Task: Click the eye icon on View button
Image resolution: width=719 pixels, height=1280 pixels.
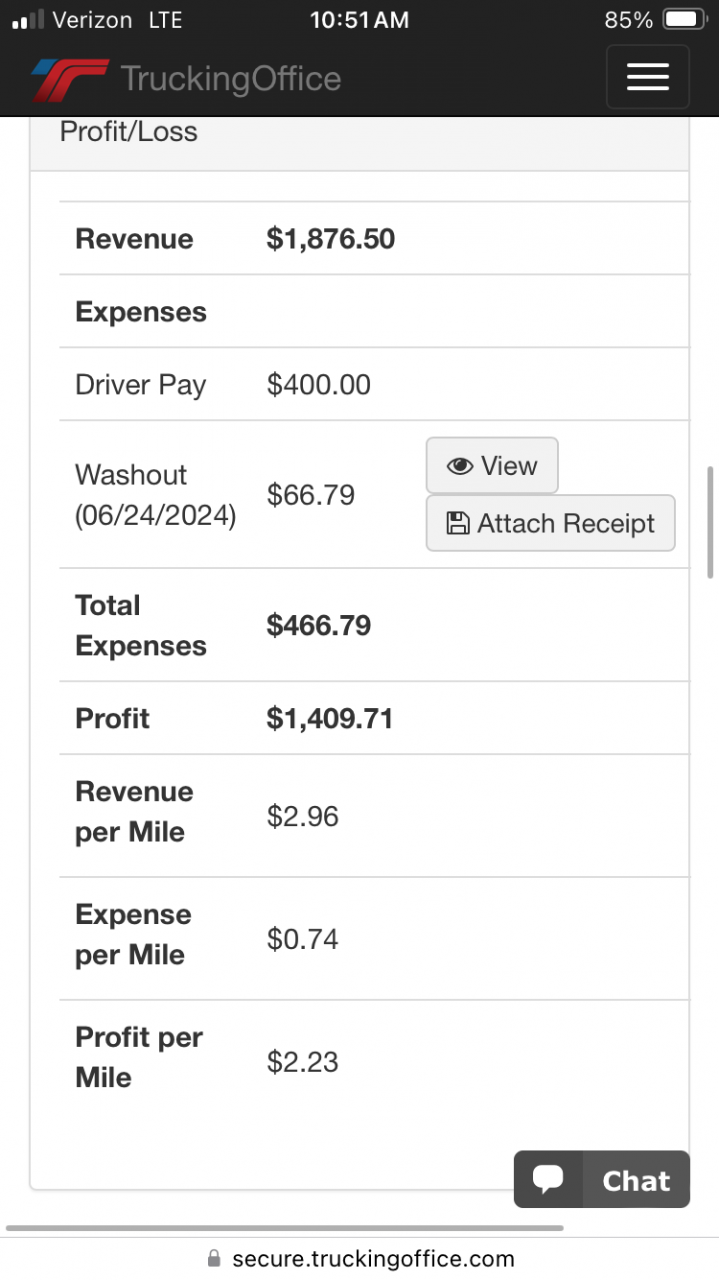Action: click(460, 466)
